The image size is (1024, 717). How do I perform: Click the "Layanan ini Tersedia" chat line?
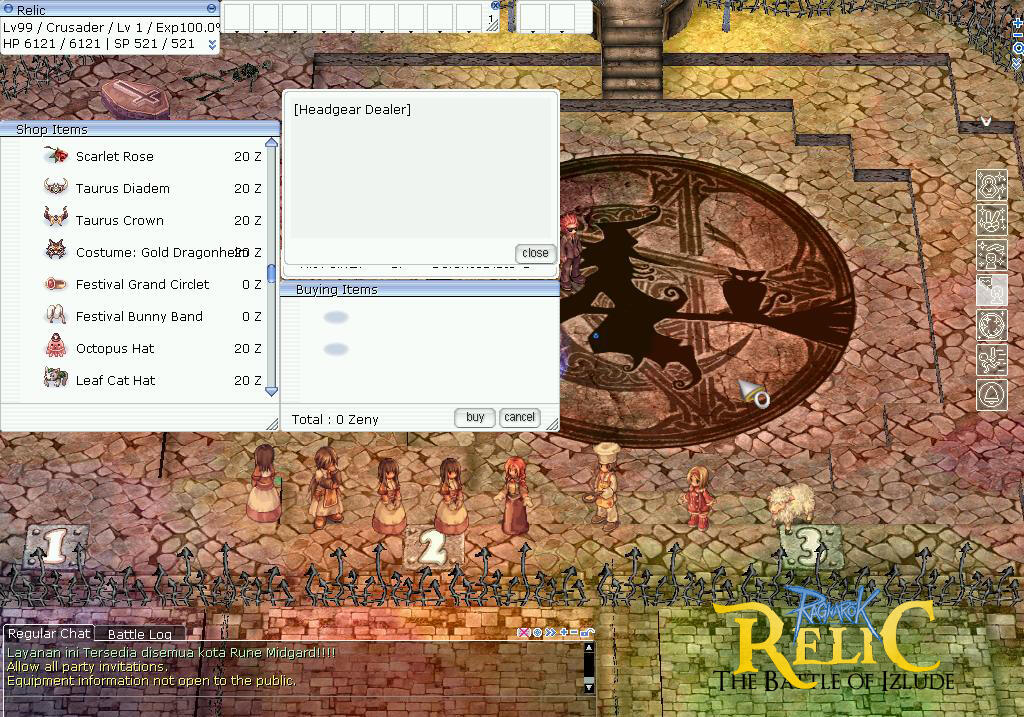tap(171, 652)
